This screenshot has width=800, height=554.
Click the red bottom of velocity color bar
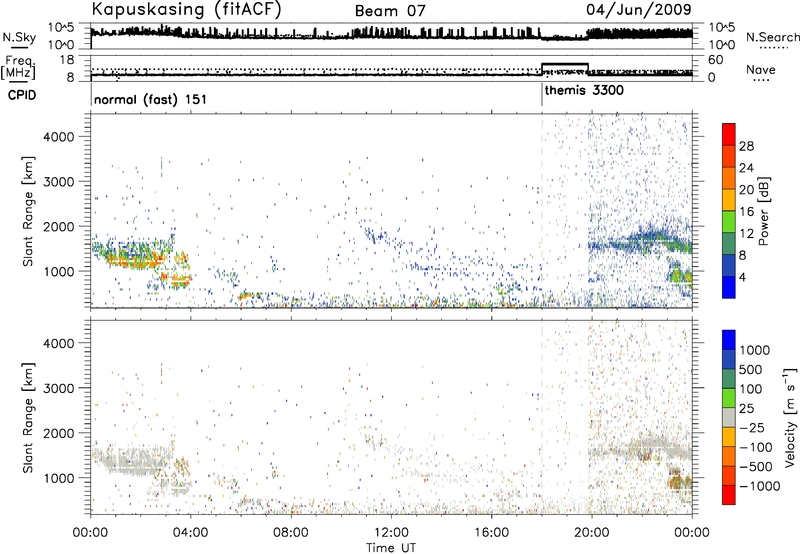(x=729, y=495)
